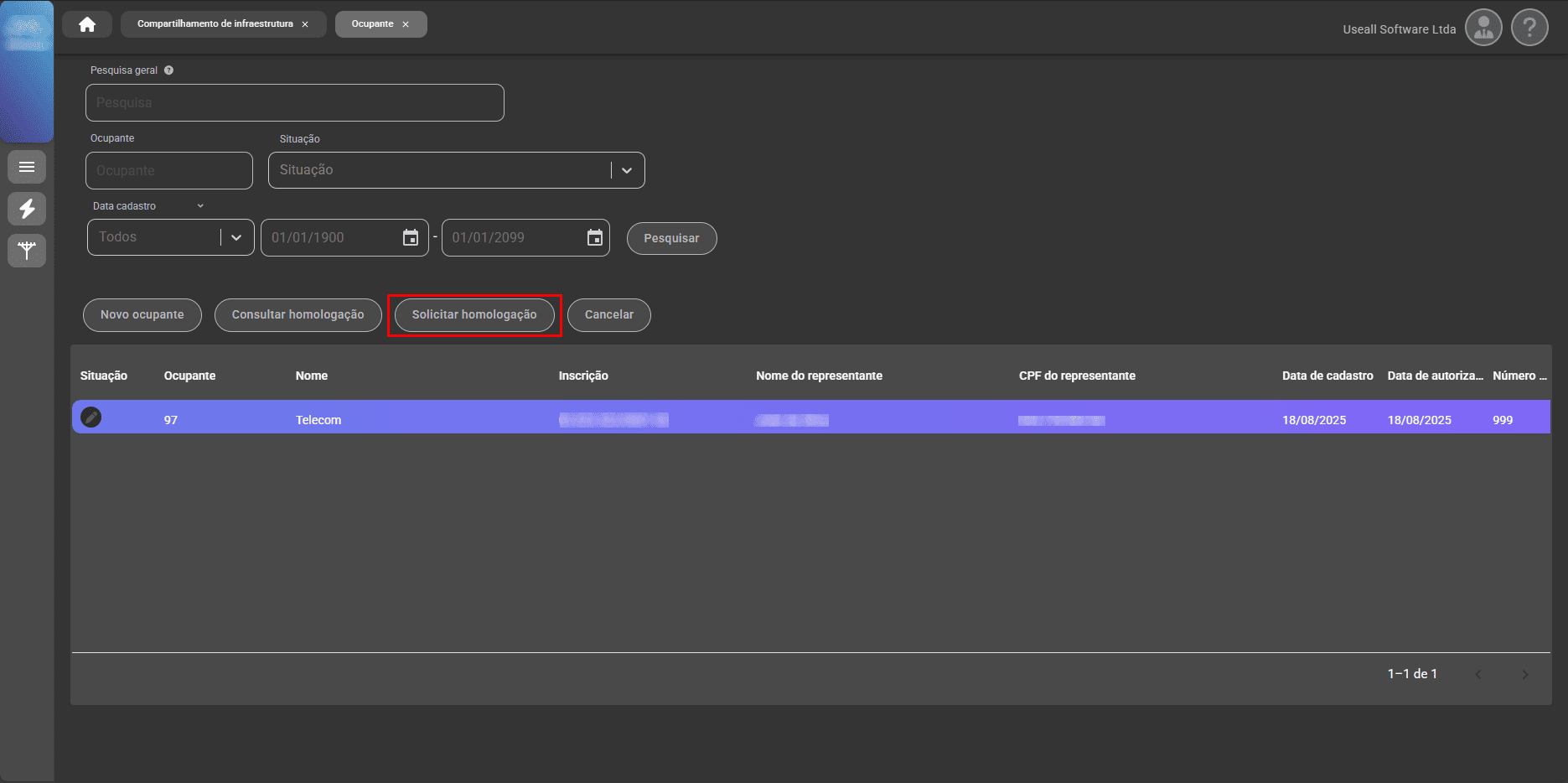Open the help question mark icon
Screen dimensions: 1568x783
pyautogui.click(x=1529, y=29)
